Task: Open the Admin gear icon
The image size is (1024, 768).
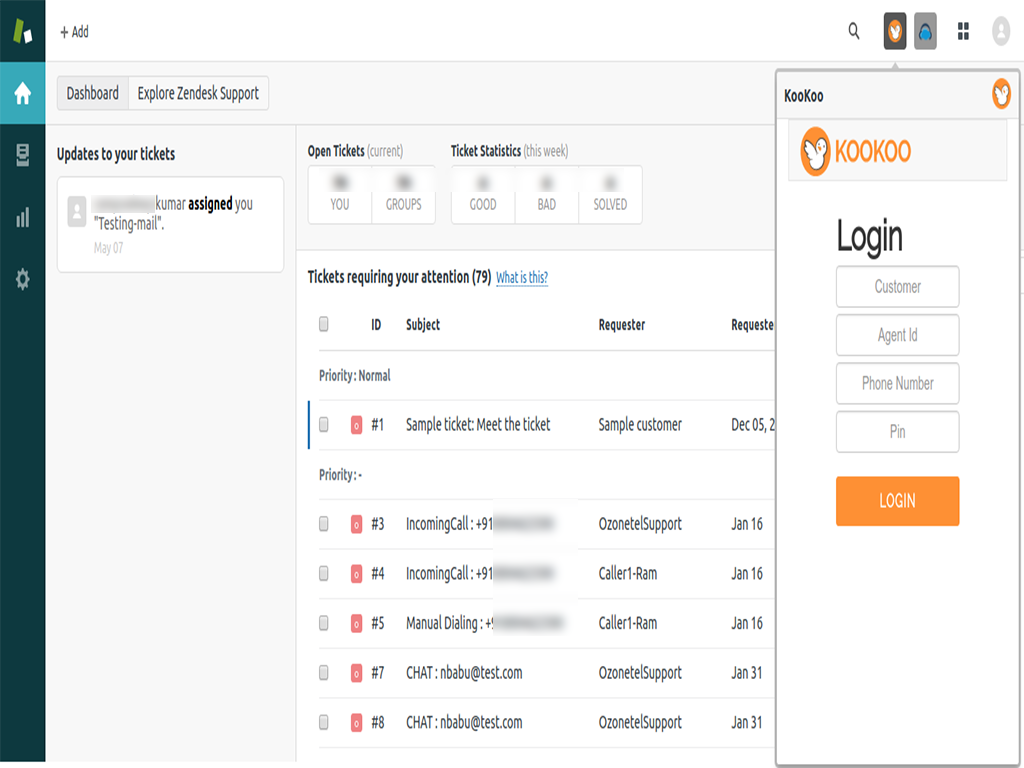Action: coord(22,279)
